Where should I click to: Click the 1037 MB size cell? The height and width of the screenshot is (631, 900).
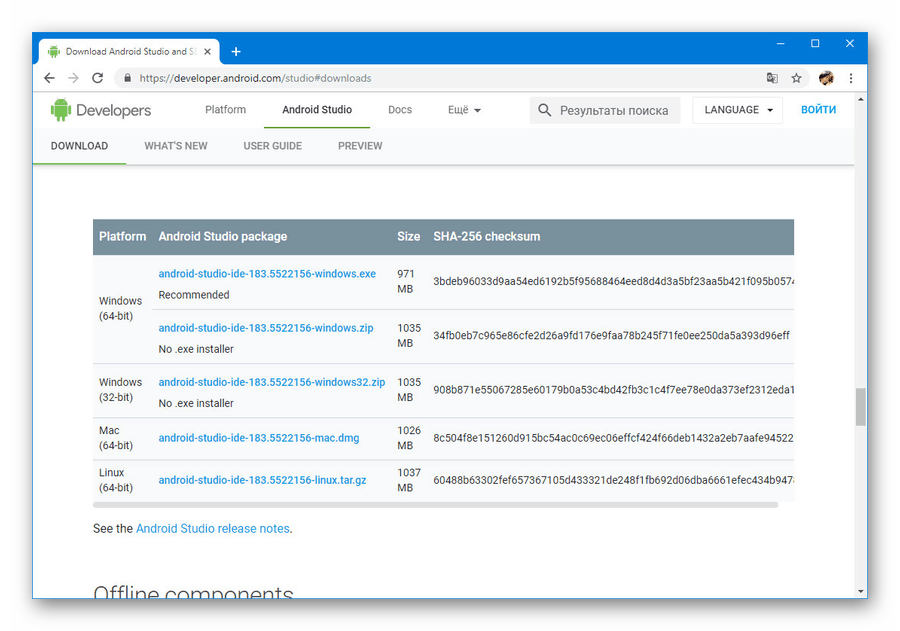[x=409, y=480]
